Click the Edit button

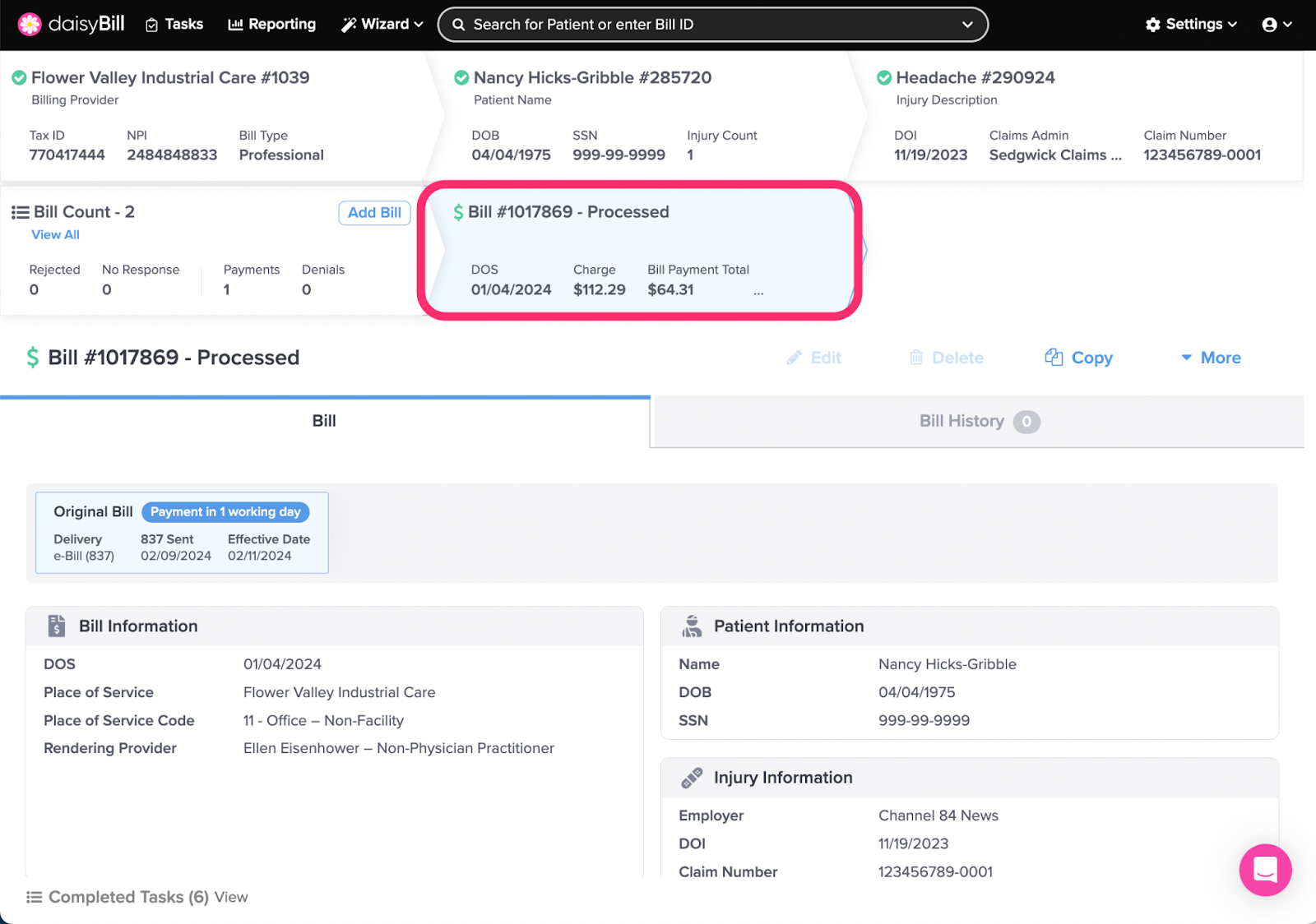[x=813, y=358]
